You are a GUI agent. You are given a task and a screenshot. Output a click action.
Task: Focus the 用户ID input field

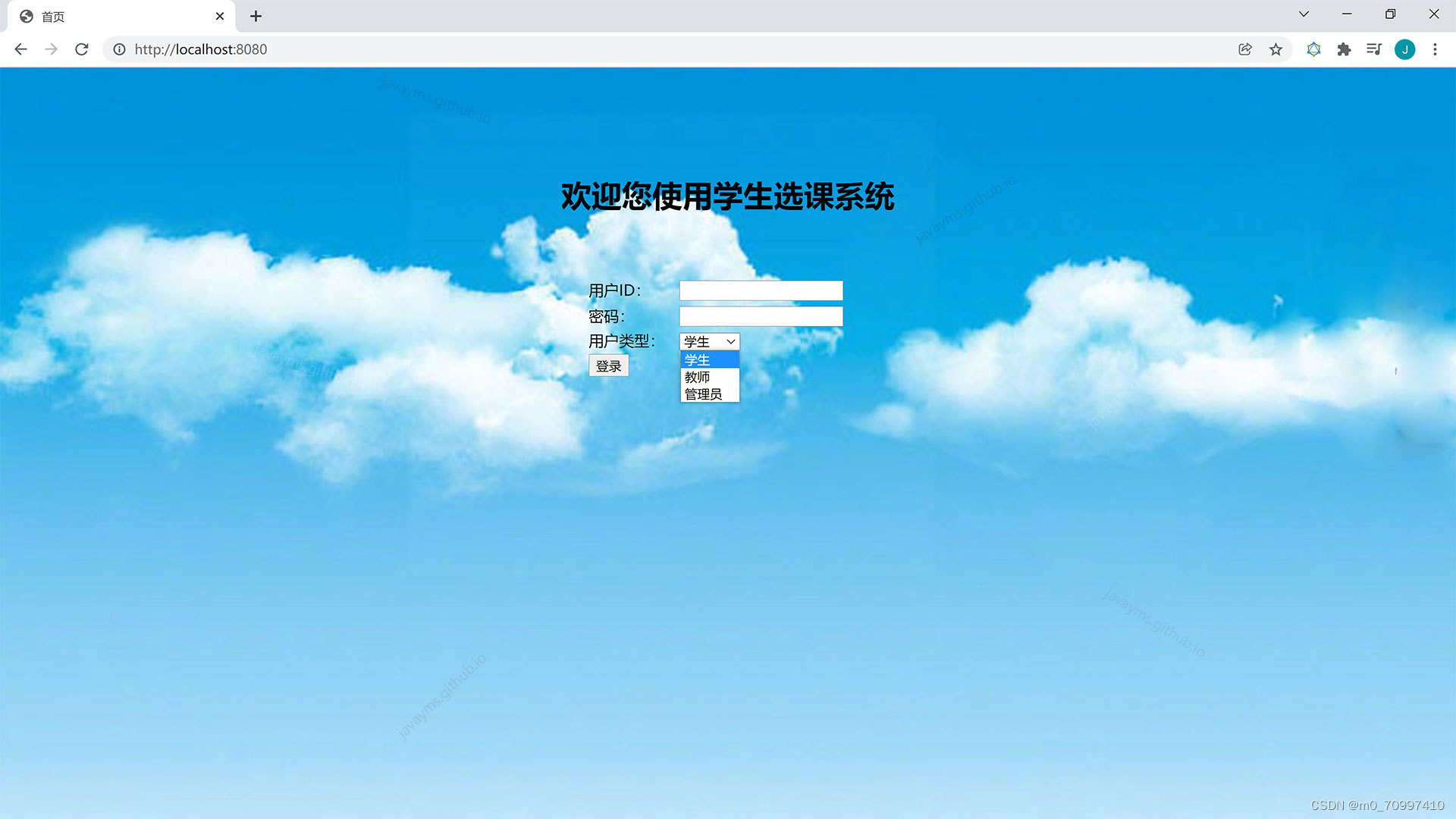tap(761, 290)
